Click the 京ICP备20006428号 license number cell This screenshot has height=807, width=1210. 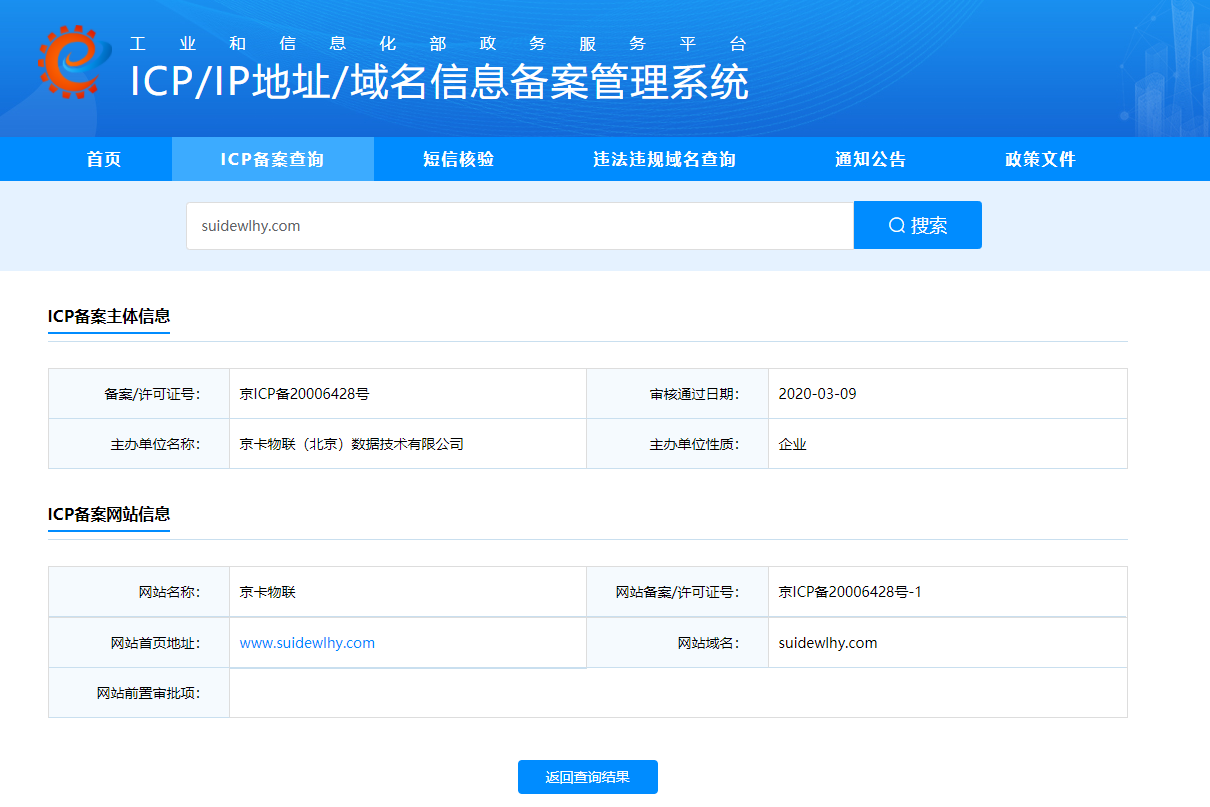click(x=304, y=394)
